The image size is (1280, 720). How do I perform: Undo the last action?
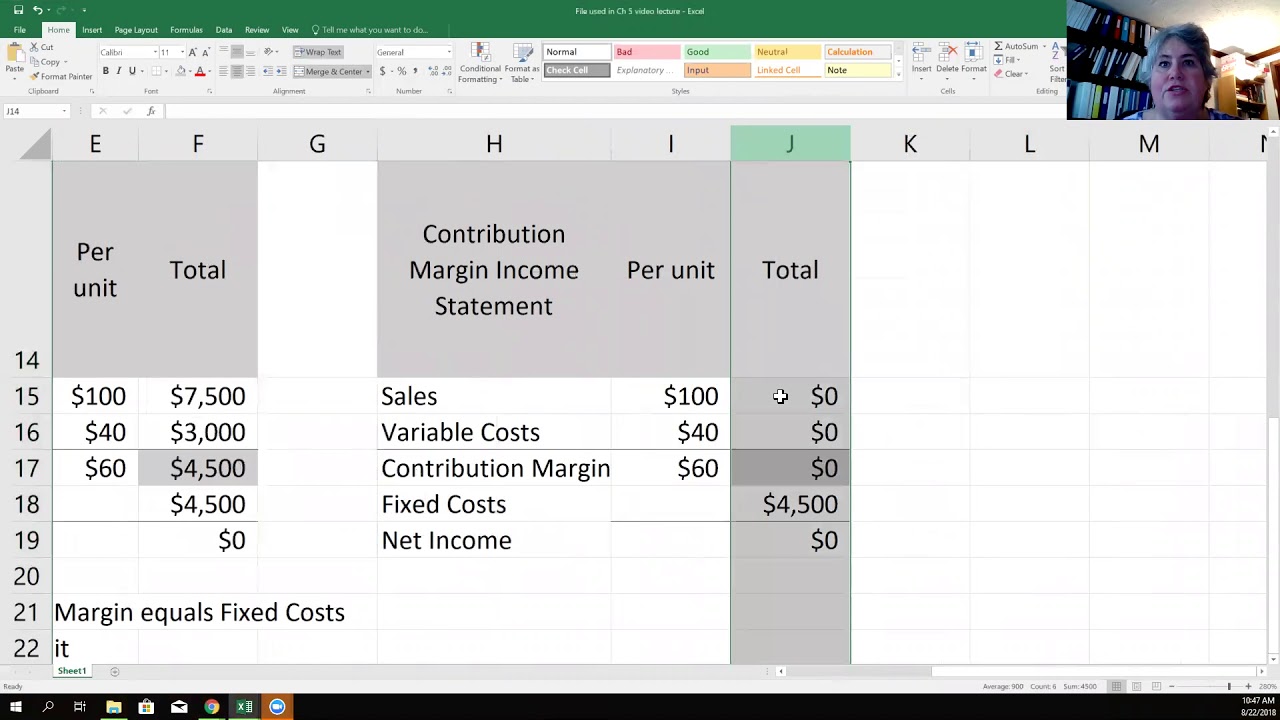(37, 10)
